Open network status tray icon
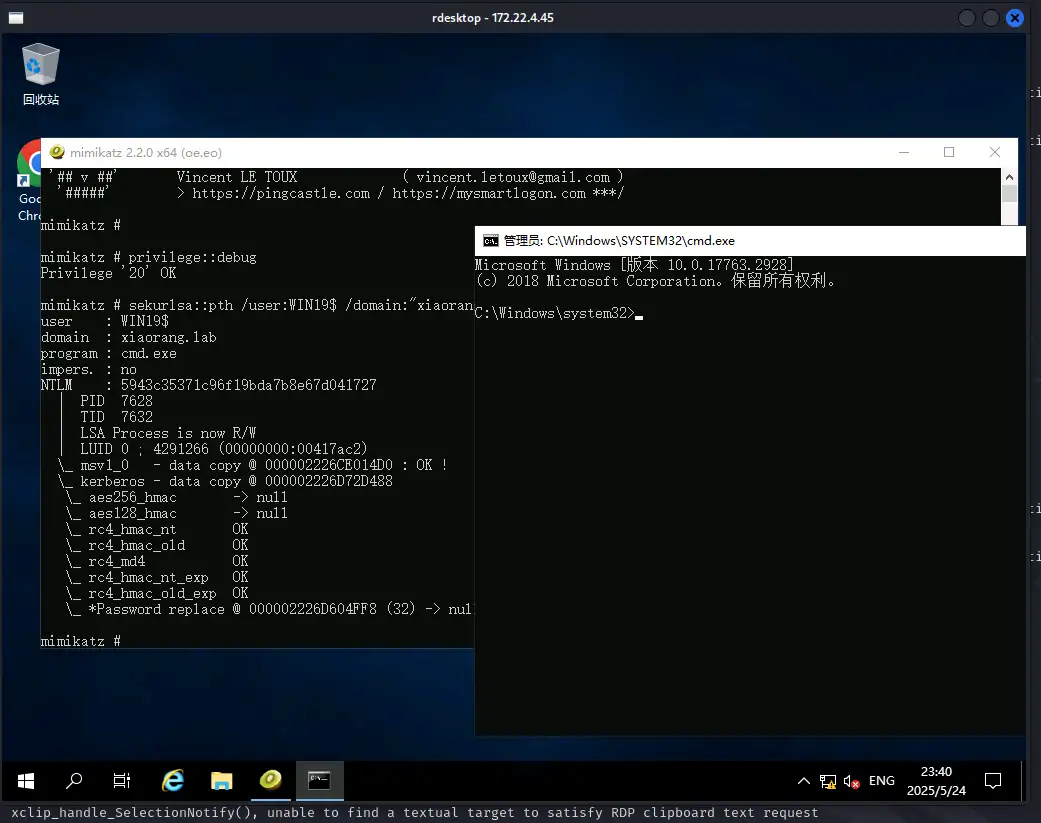This screenshot has height=823, width=1041. pyautogui.click(x=827, y=781)
